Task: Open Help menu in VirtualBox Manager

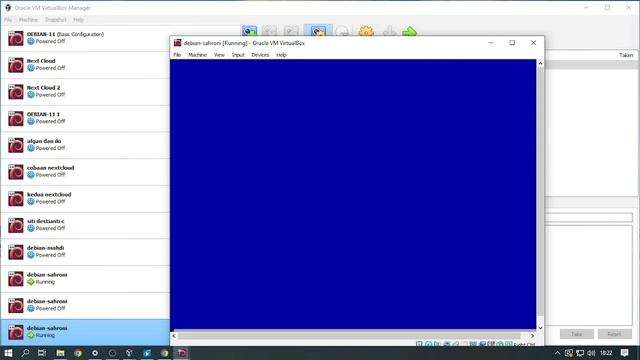Action: (78, 20)
